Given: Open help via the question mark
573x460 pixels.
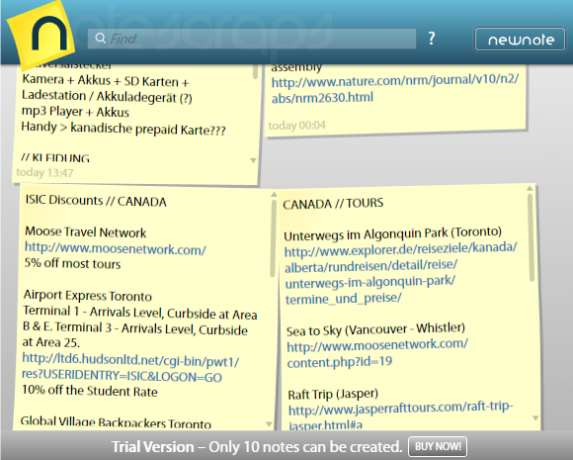Looking at the screenshot, I should (432, 38).
